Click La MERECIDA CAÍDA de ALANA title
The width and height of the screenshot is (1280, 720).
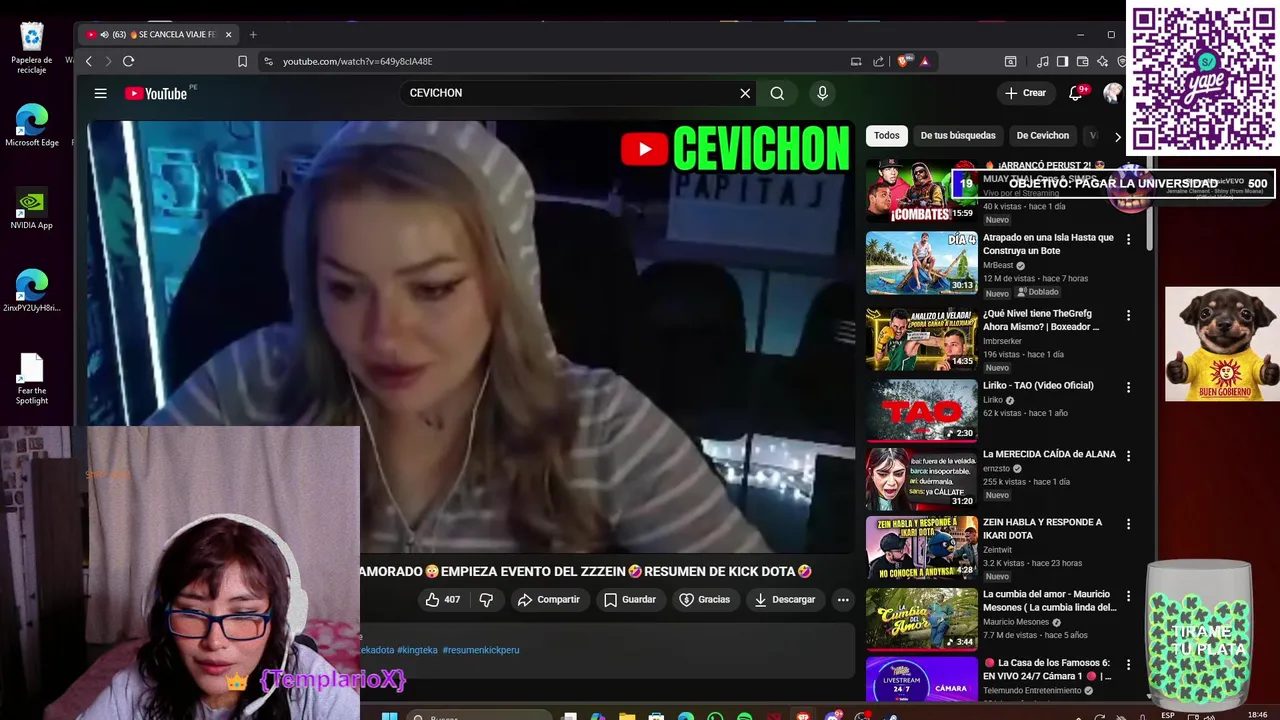point(1049,454)
